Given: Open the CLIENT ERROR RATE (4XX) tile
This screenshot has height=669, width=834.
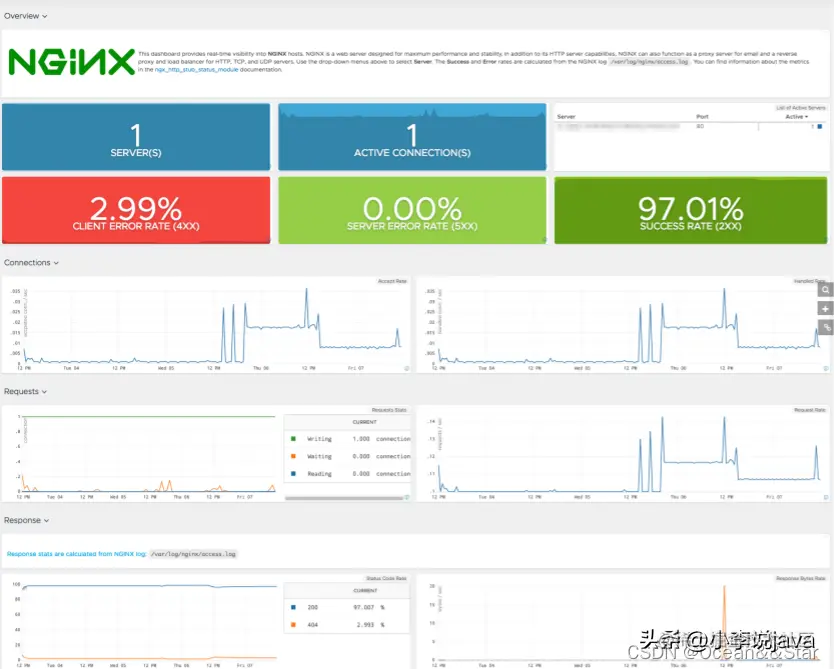Looking at the screenshot, I should (136, 211).
